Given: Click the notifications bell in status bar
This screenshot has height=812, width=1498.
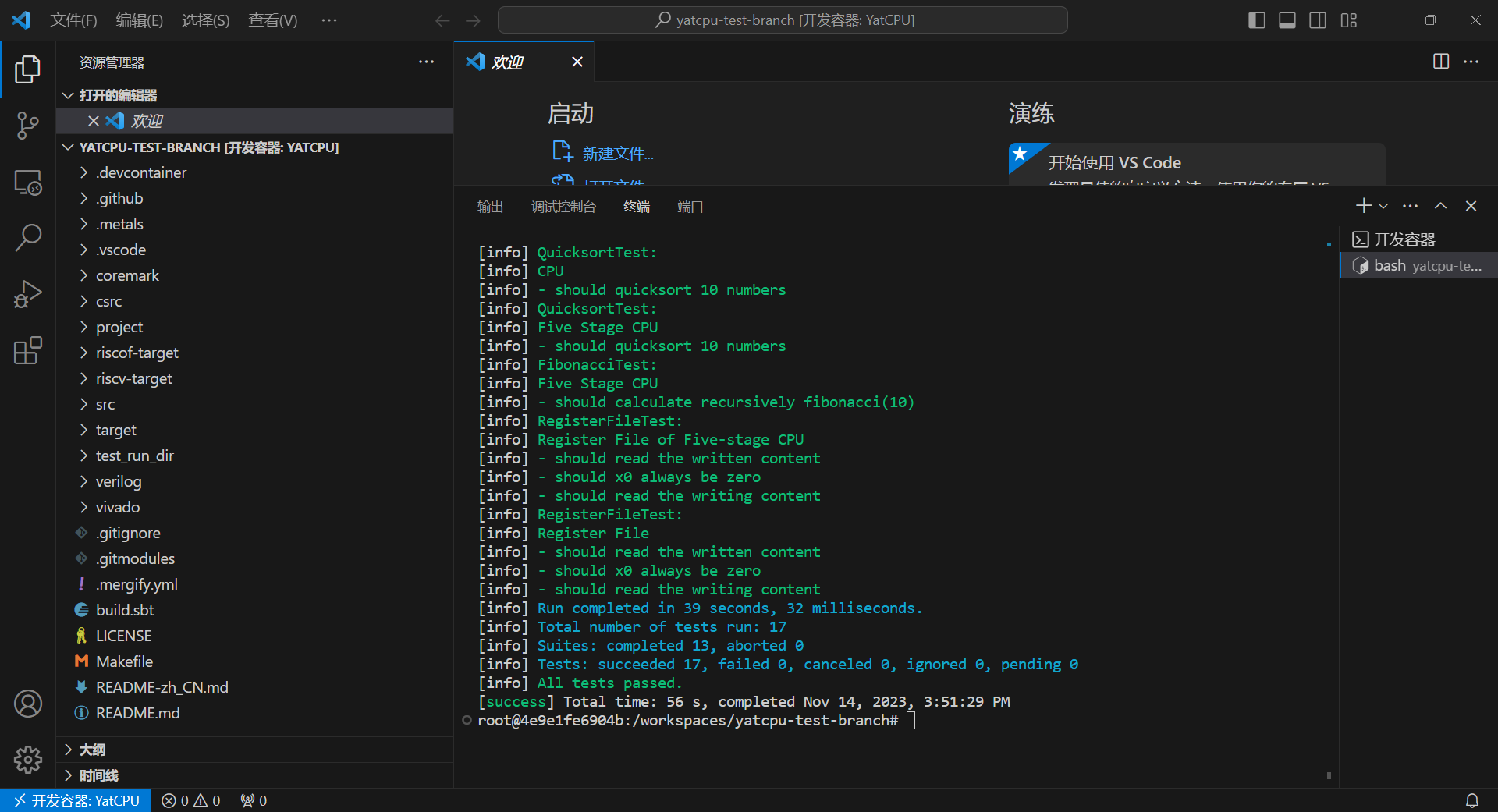Looking at the screenshot, I should tap(1471, 800).
